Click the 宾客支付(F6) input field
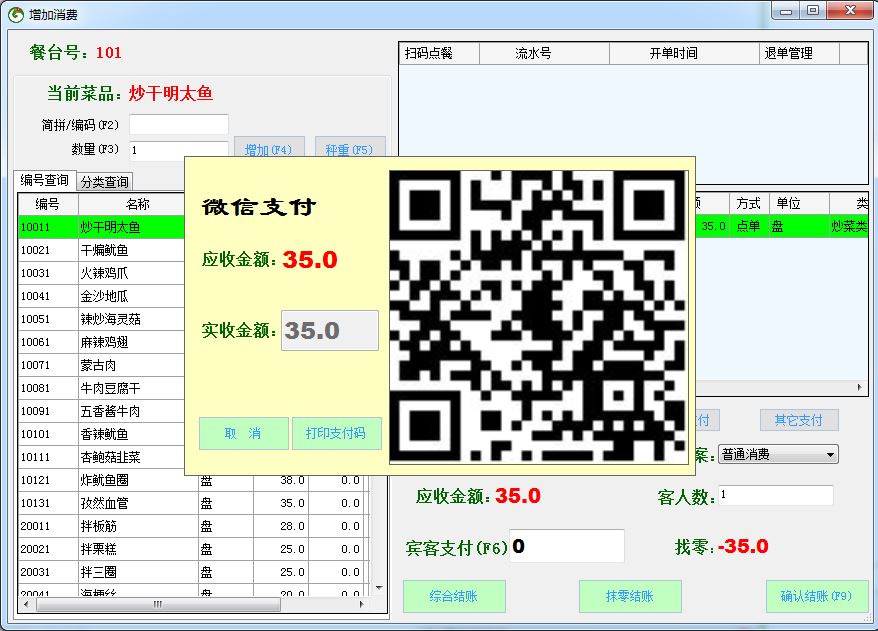The image size is (878, 631). tap(567, 546)
